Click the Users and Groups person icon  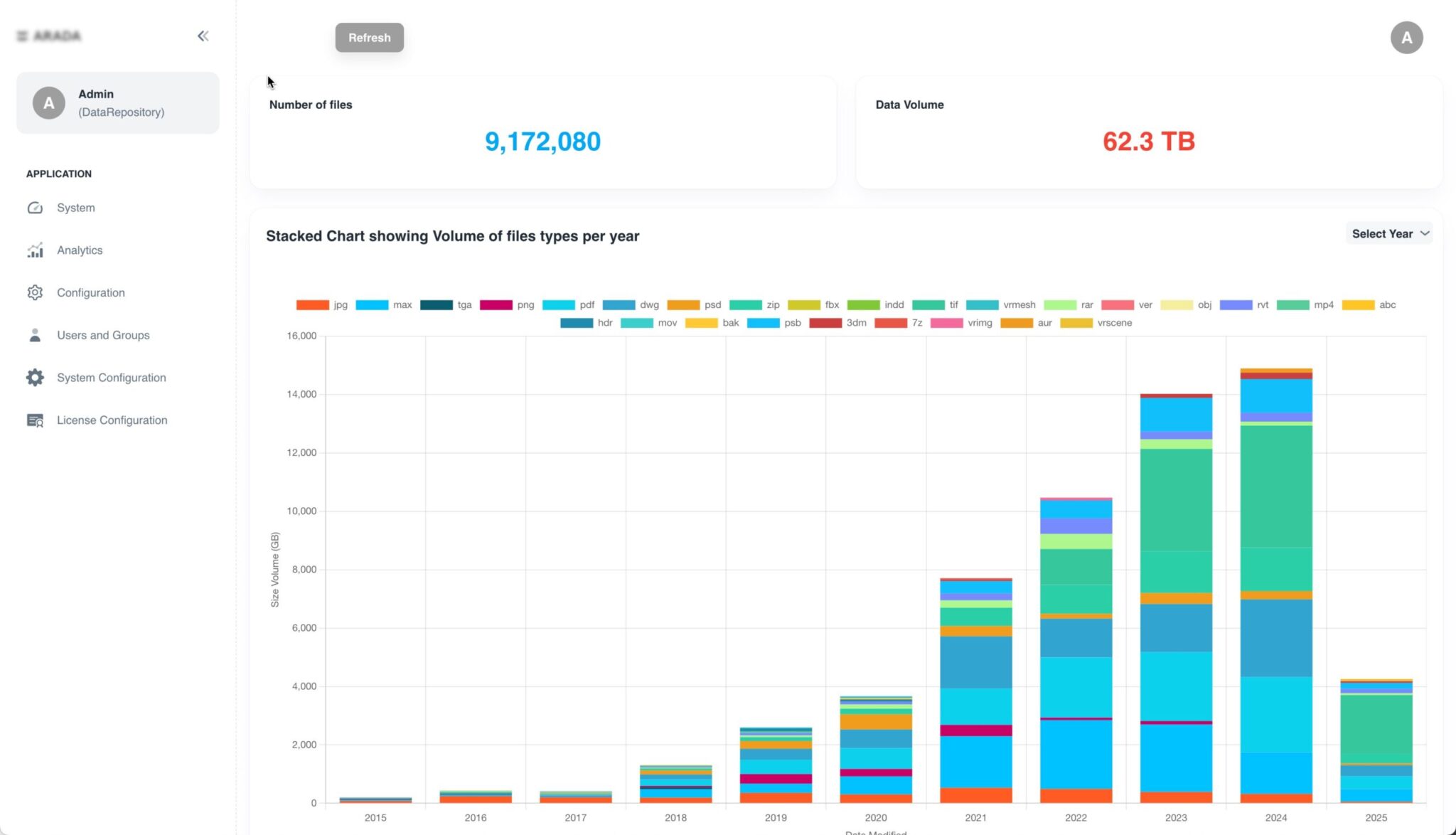pyautogui.click(x=35, y=335)
